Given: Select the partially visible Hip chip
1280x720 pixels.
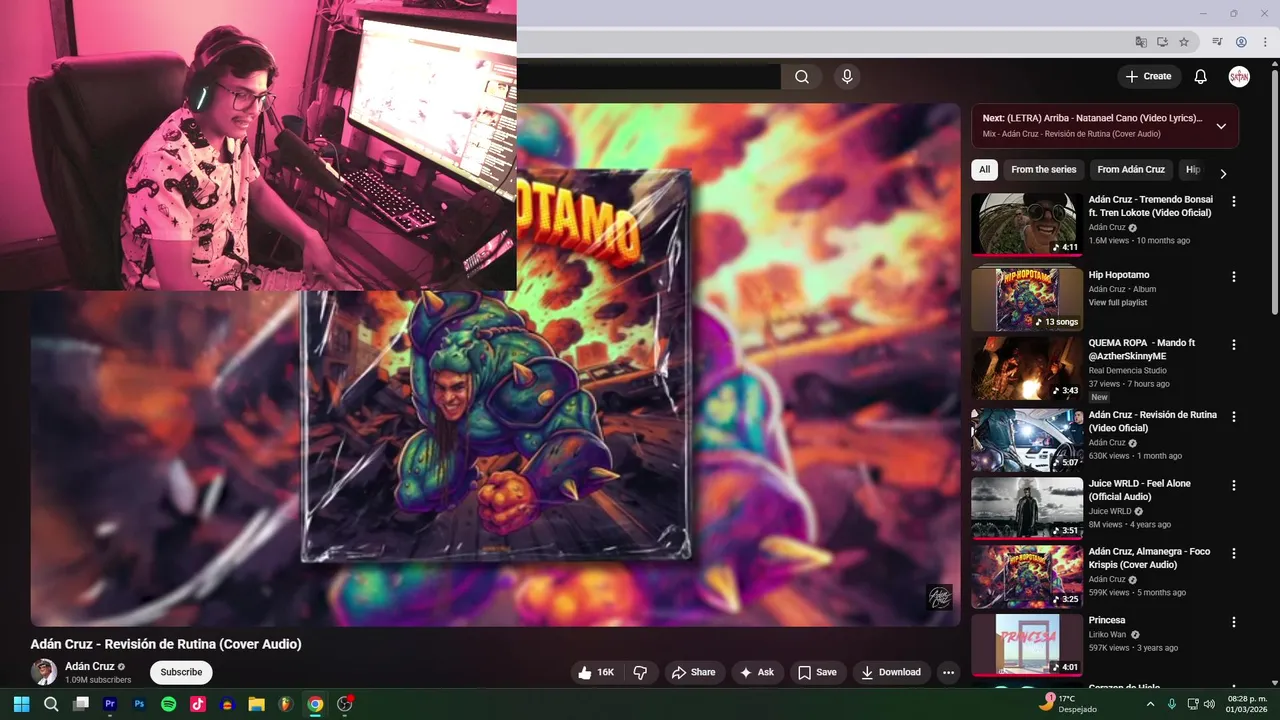Looking at the screenshot, I should [1192, 170].
